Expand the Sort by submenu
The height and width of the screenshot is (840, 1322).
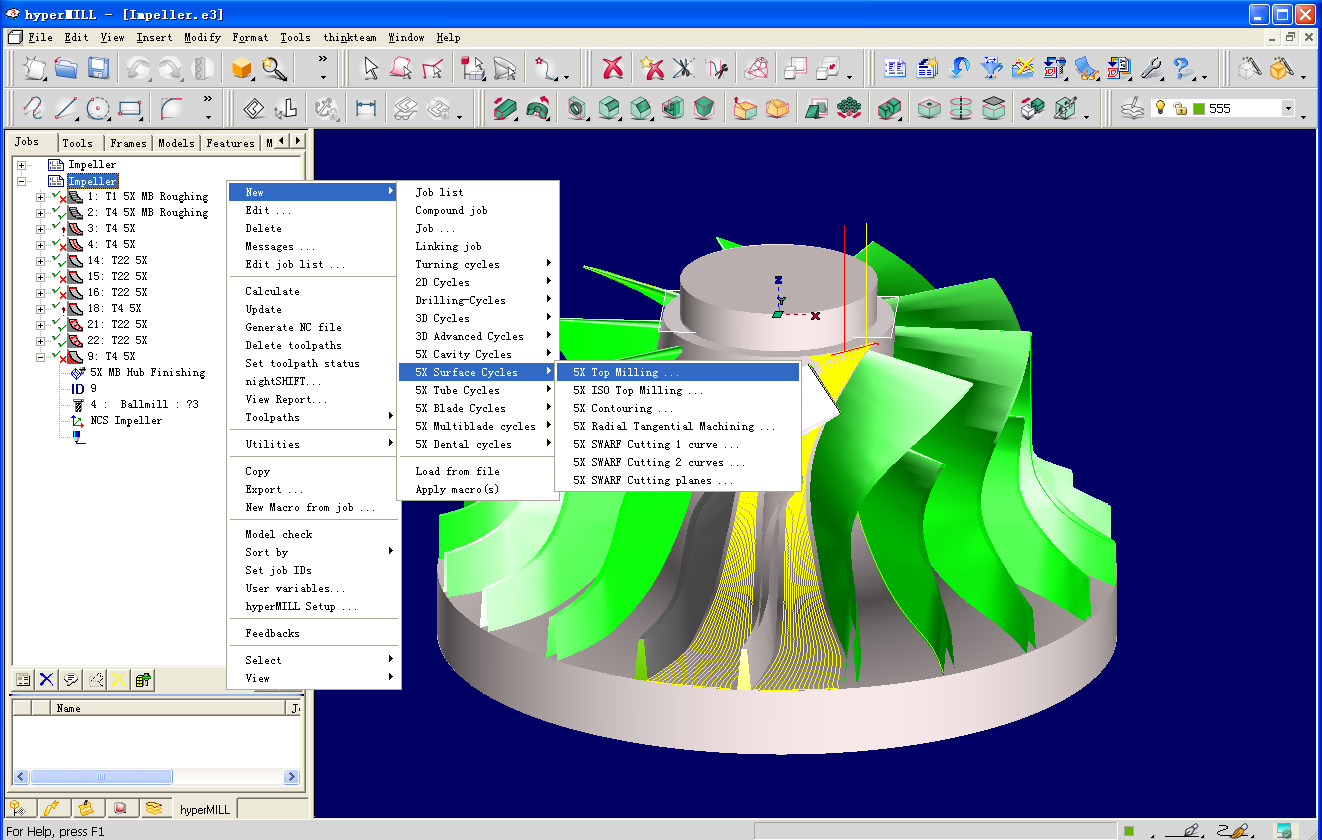pos(314,552)
